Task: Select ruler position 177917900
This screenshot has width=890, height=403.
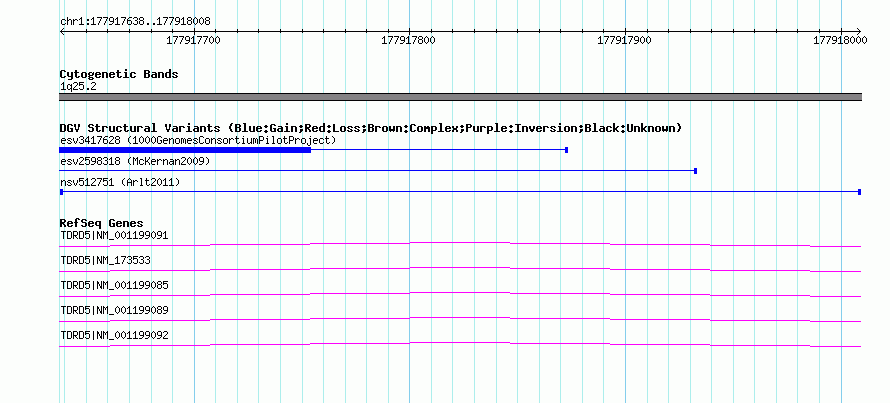Action: click(x=624, y=40)
